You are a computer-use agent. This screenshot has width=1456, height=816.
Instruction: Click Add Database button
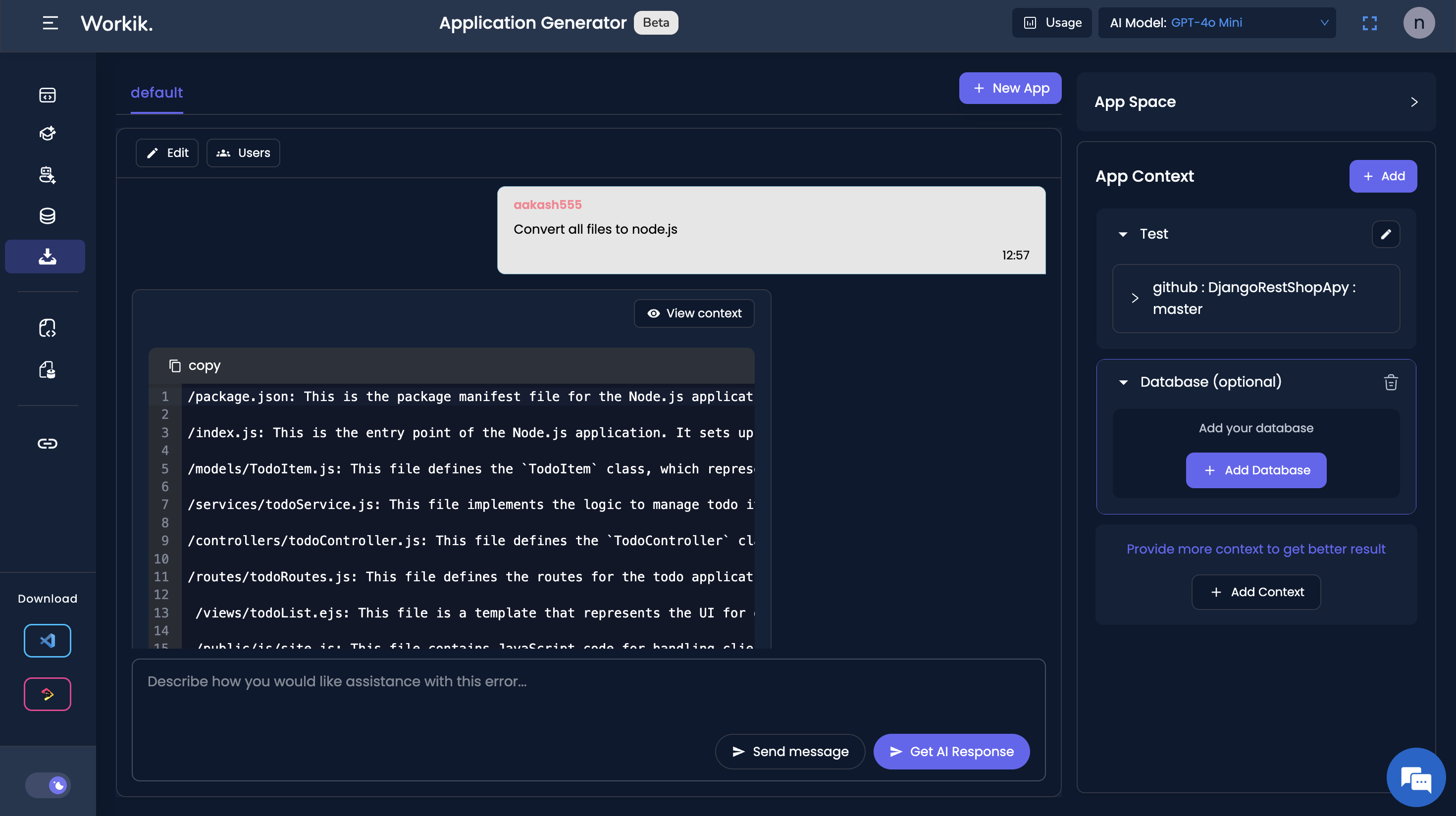pos(1256,470)
